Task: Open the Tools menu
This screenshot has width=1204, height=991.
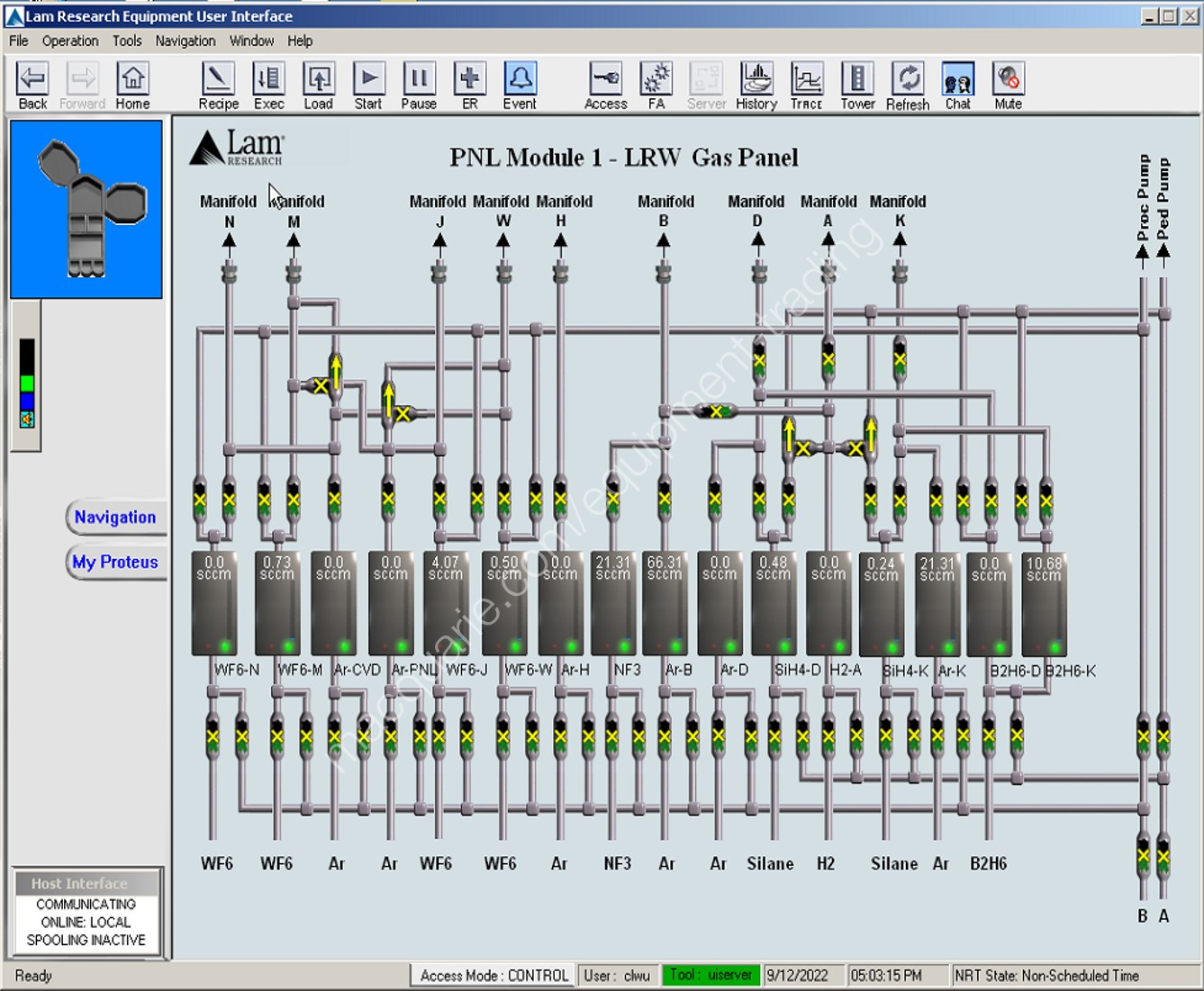Action: click(x=127, y=41)
